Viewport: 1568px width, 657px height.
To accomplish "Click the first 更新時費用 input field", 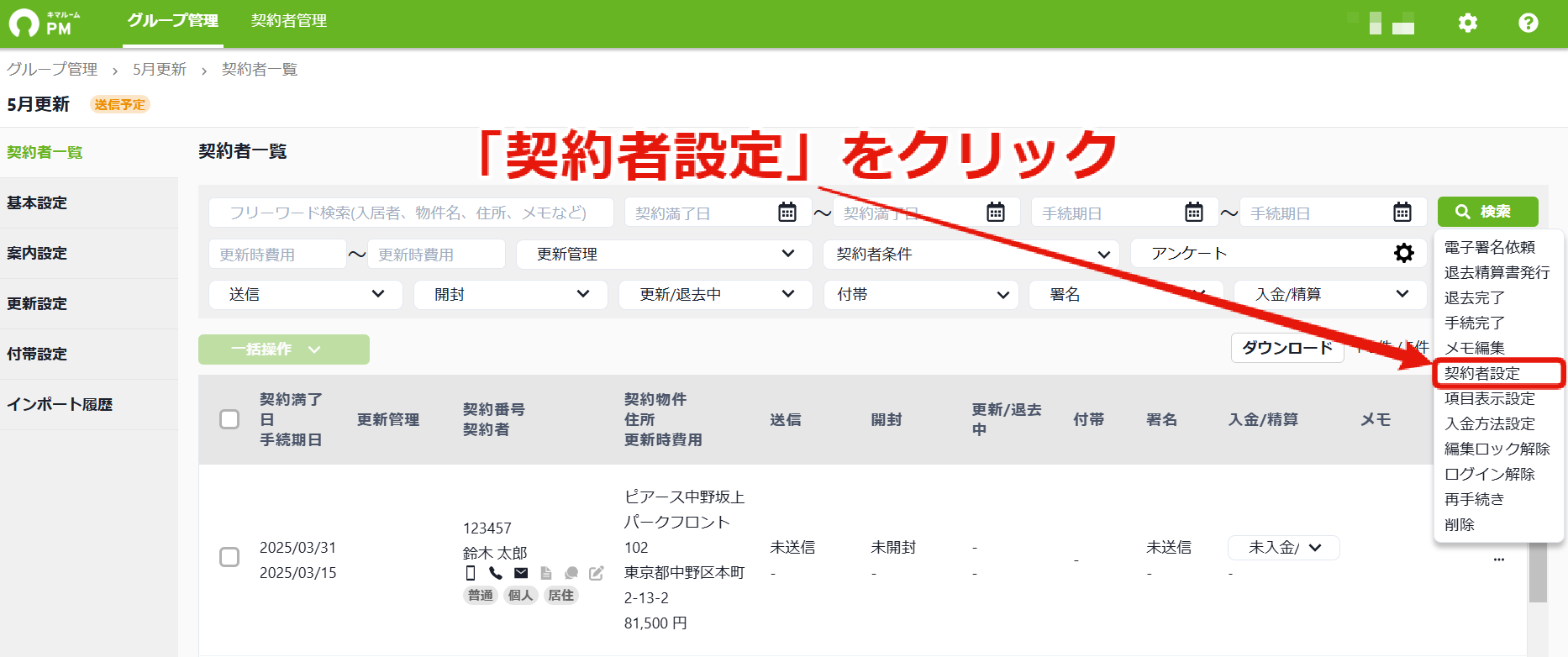I will 277,254.
